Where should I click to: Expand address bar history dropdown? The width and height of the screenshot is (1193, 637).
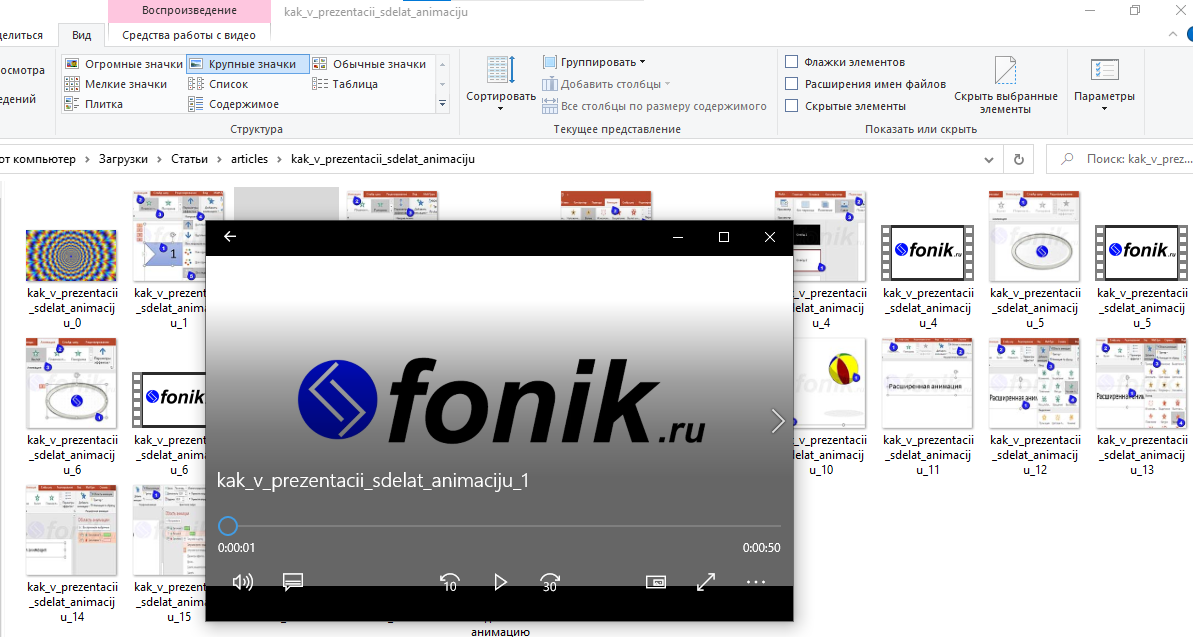[988, 160]
